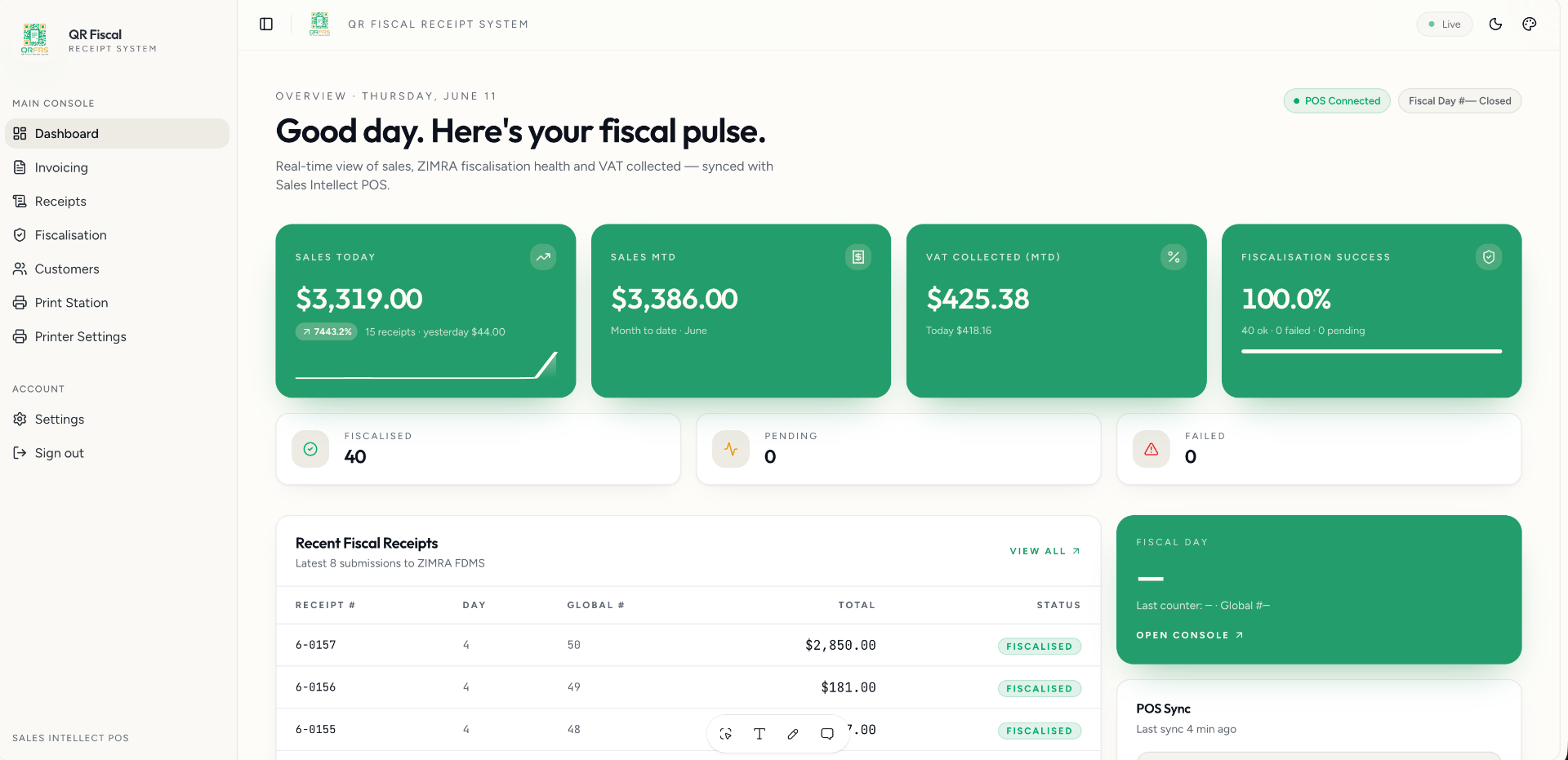
Task: Click the Settings gear icon
Action: click(x=20, y=419)
